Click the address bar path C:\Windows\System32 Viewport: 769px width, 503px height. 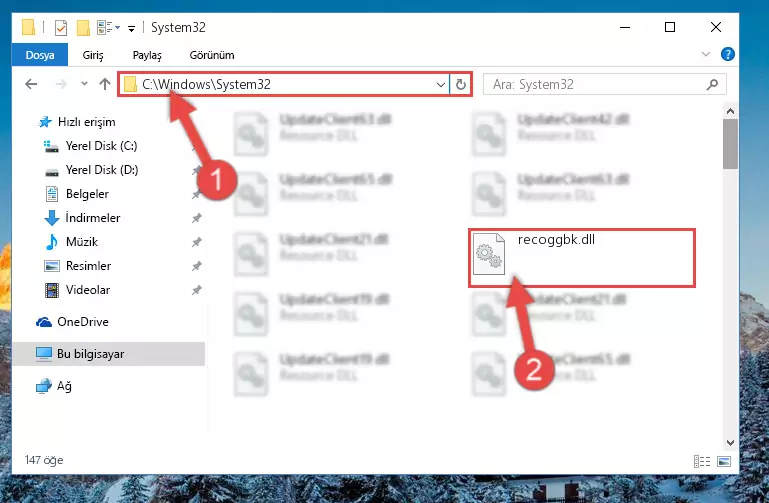point(206,84)
